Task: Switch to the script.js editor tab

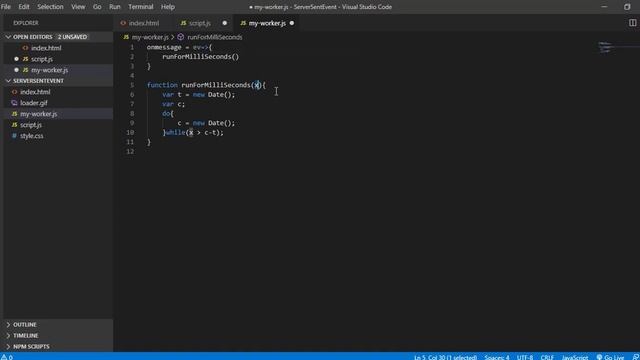Action: point(200,23)
